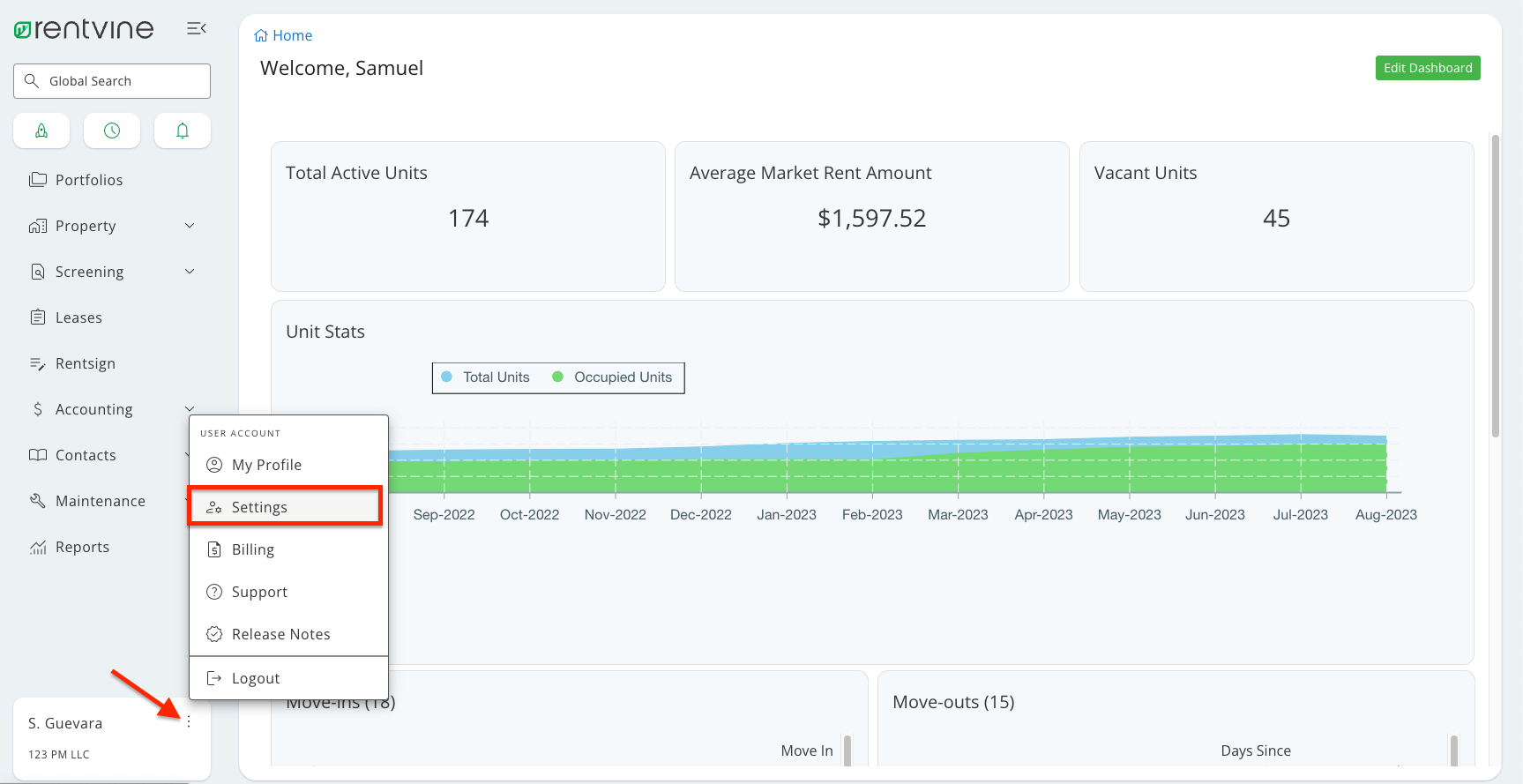Select Settings in user account menu

point(259,507)
